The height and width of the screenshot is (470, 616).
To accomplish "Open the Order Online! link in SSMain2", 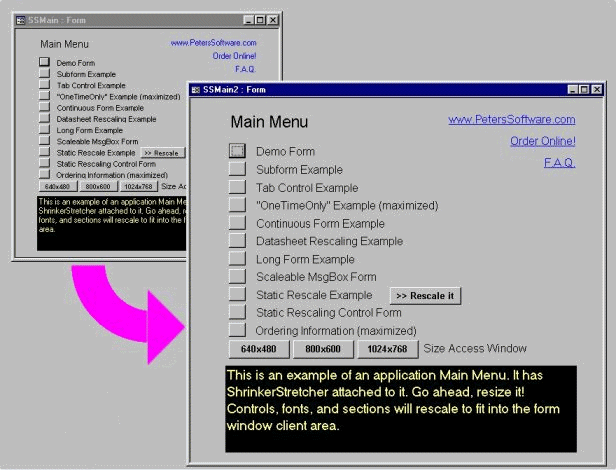I will [x=543, y=141].
